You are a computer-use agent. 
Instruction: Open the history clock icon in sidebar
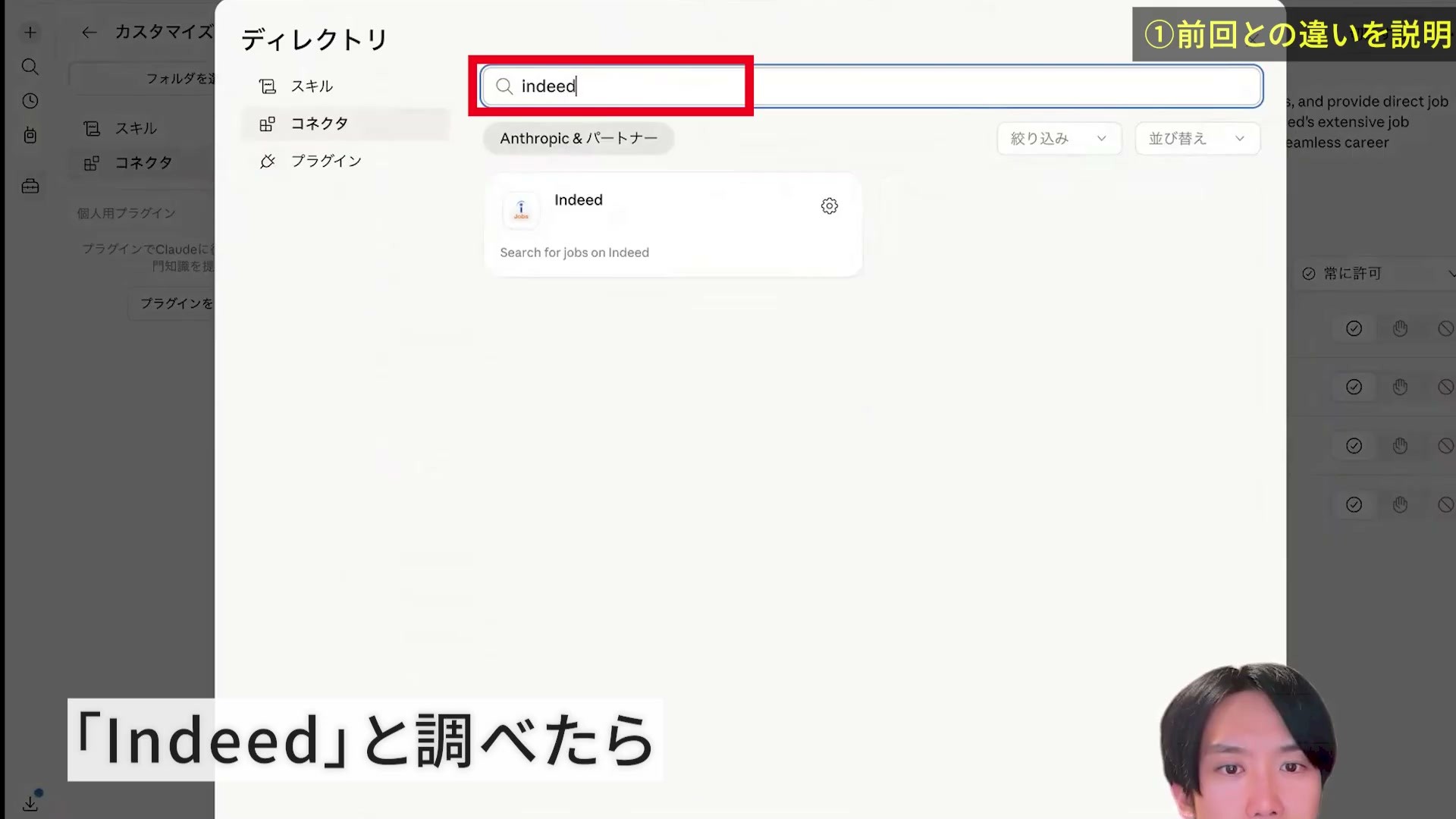click(x=30, y=101)
